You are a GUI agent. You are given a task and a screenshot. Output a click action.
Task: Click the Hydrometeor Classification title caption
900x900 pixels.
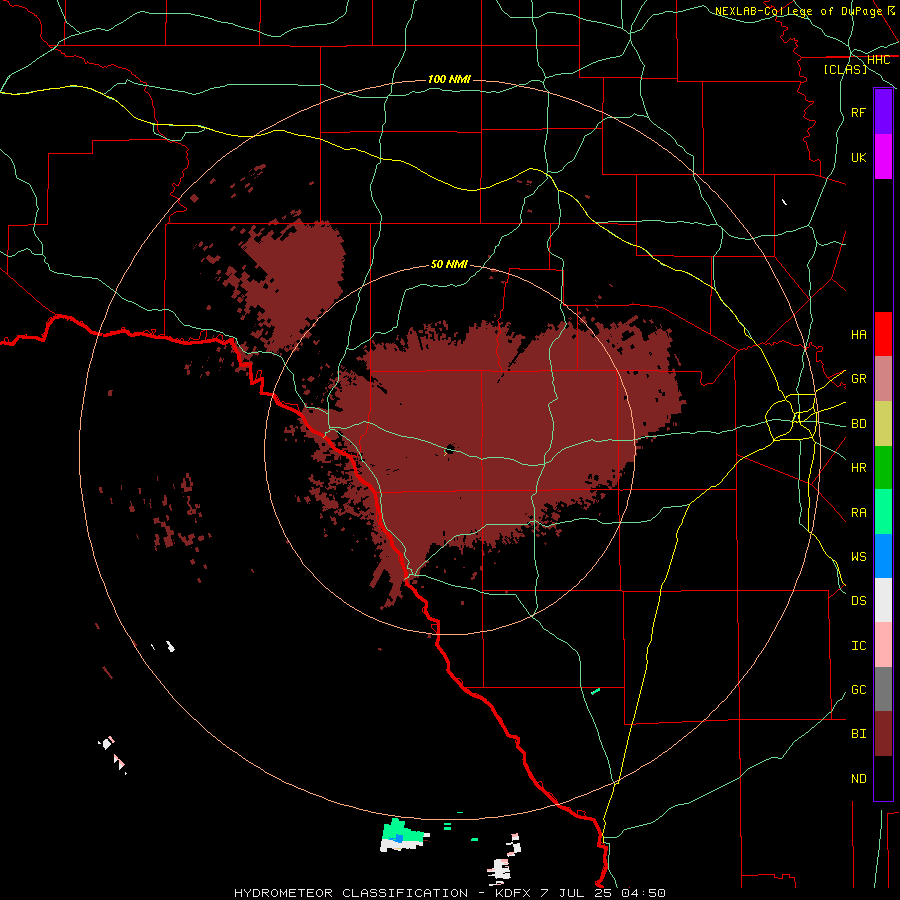[x=449, y=893]
